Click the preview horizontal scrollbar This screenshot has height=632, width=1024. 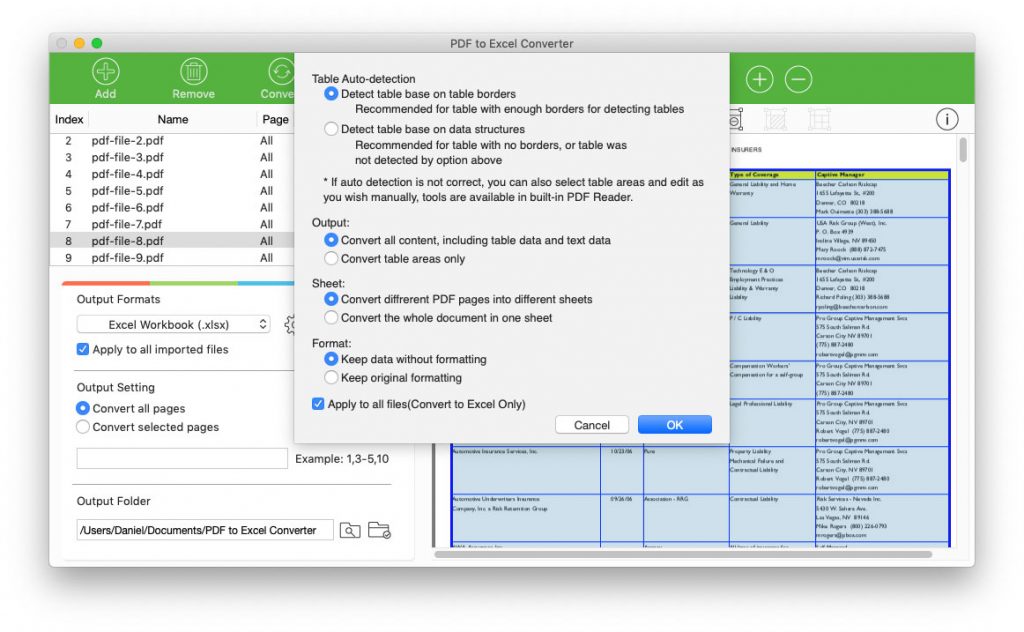[x=683, y=554]
